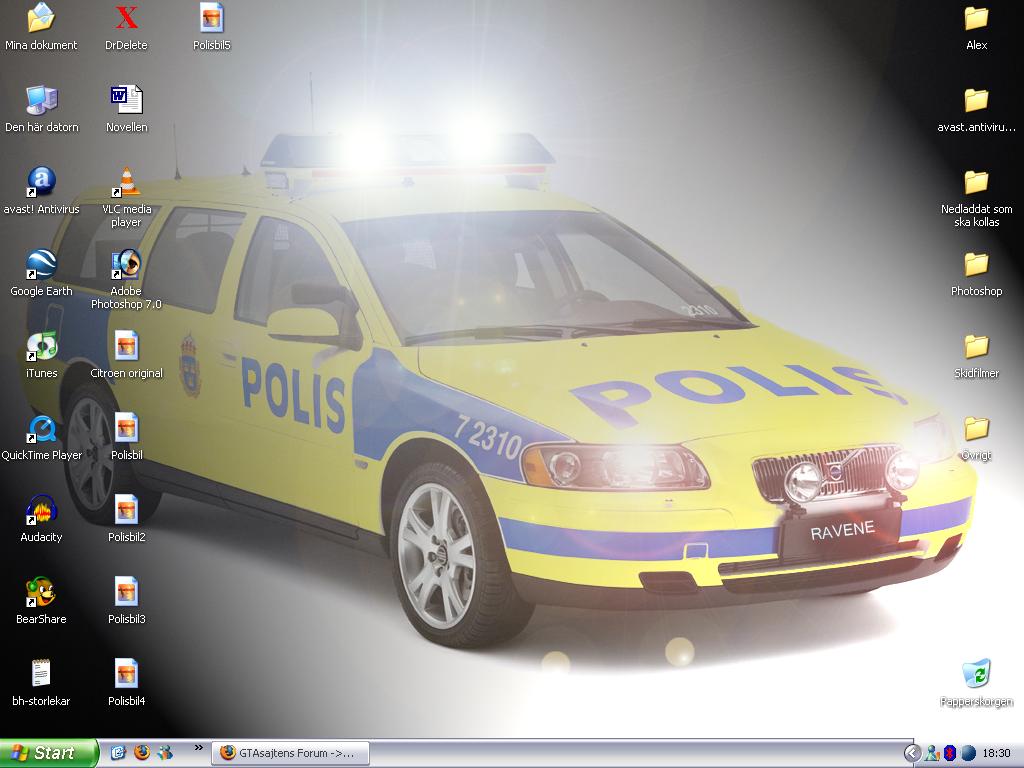The height and width of the screenshot is (768, 1024).
Task: Show hidden system tray icons arrow
Action: tap(912, 754)
